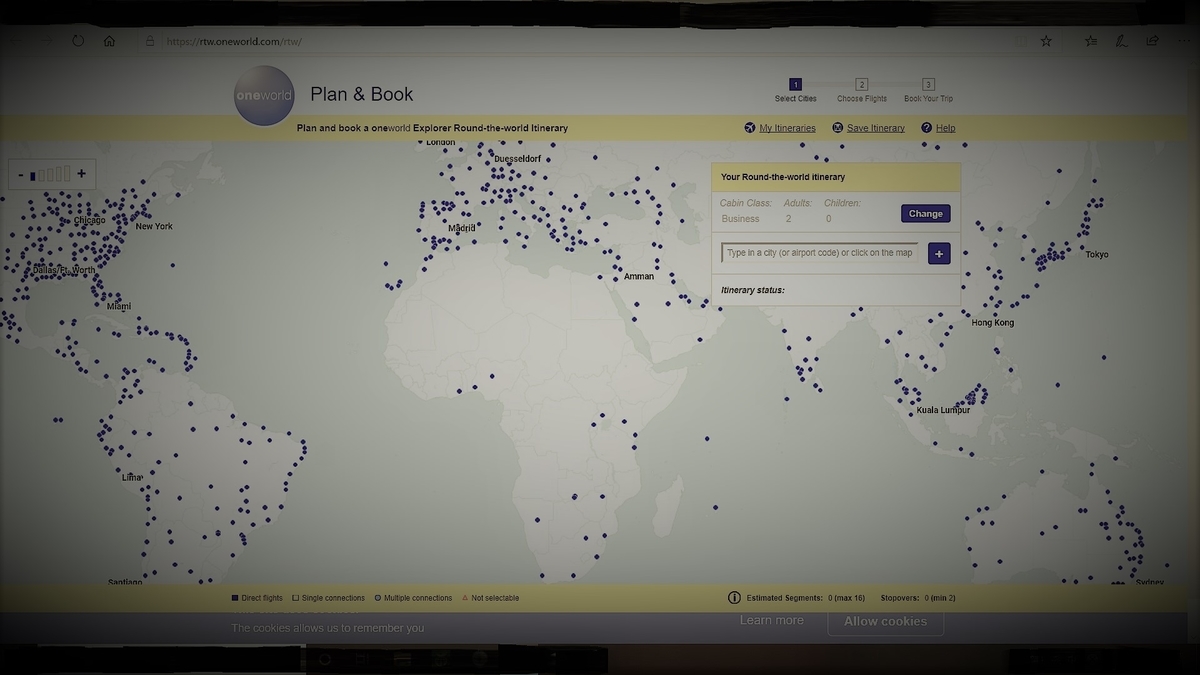
Task: Open the Help link
Action: 945,128
